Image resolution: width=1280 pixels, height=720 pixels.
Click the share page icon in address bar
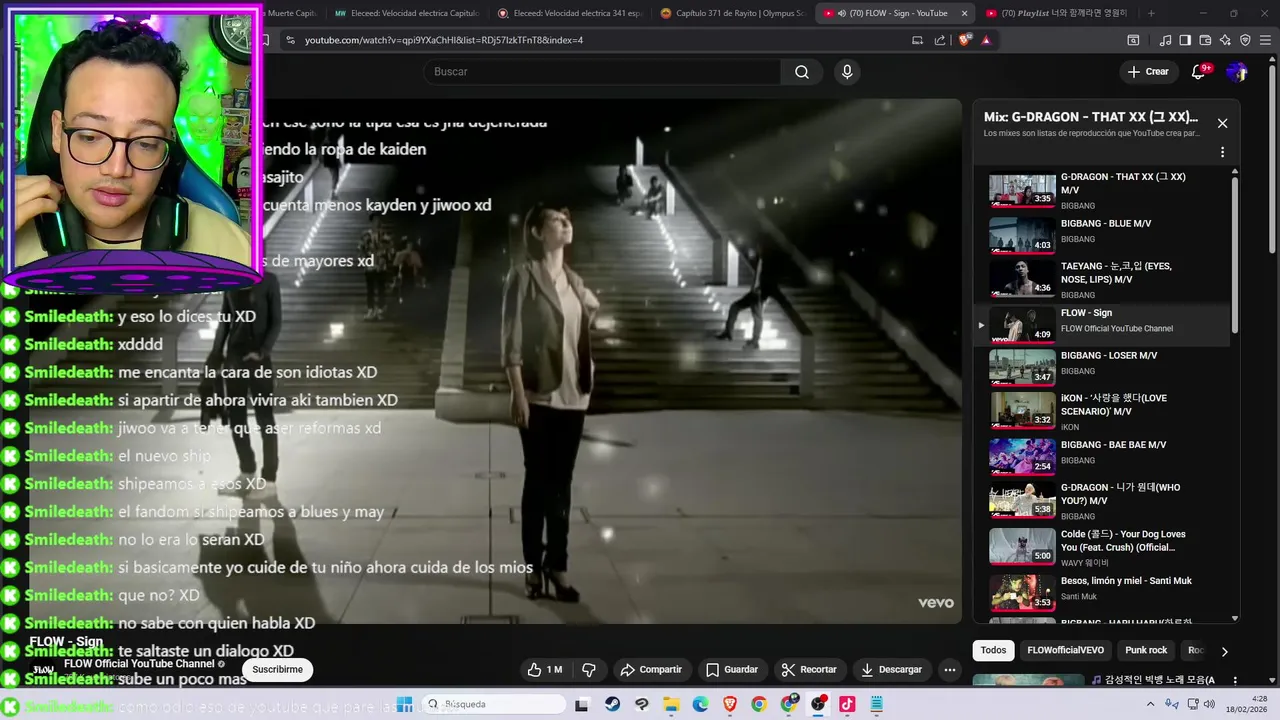point(940,40)
